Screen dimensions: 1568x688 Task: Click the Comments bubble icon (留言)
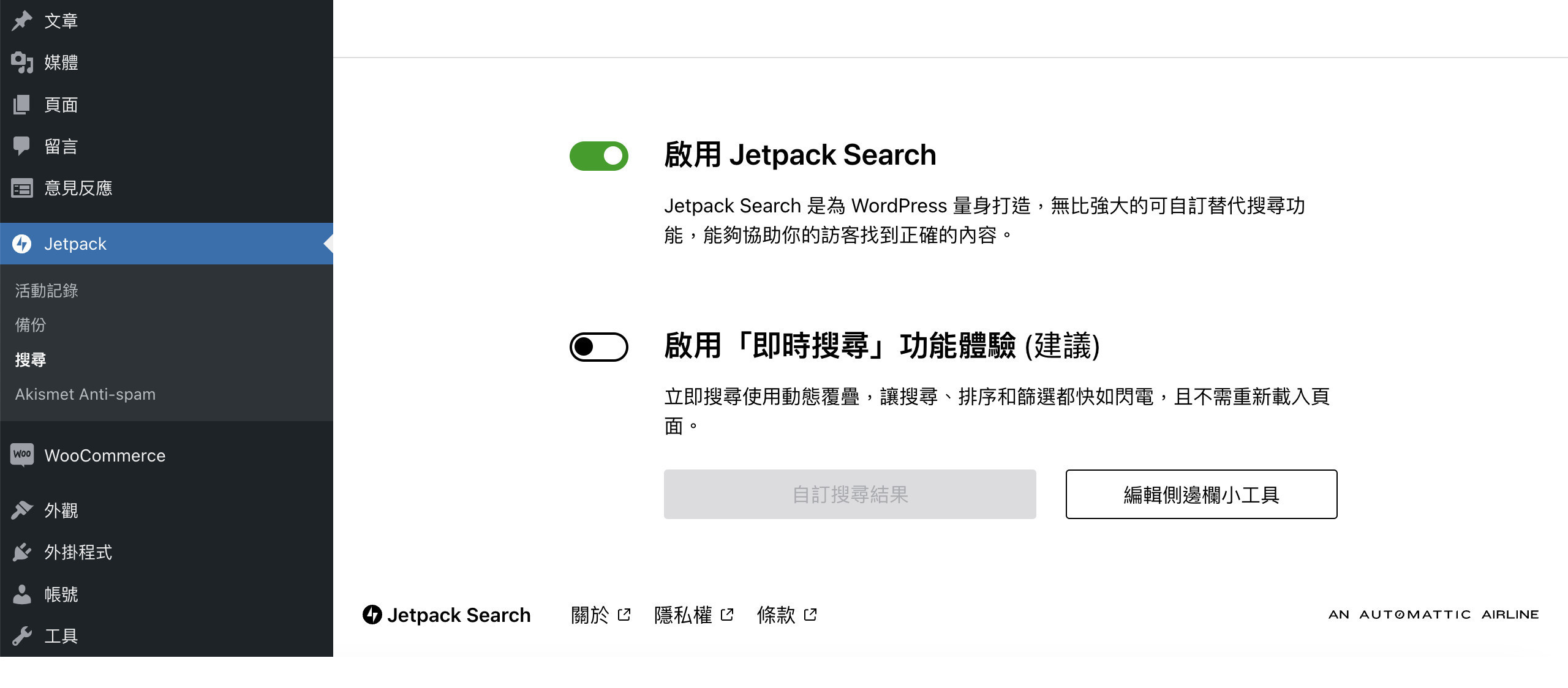22,146
